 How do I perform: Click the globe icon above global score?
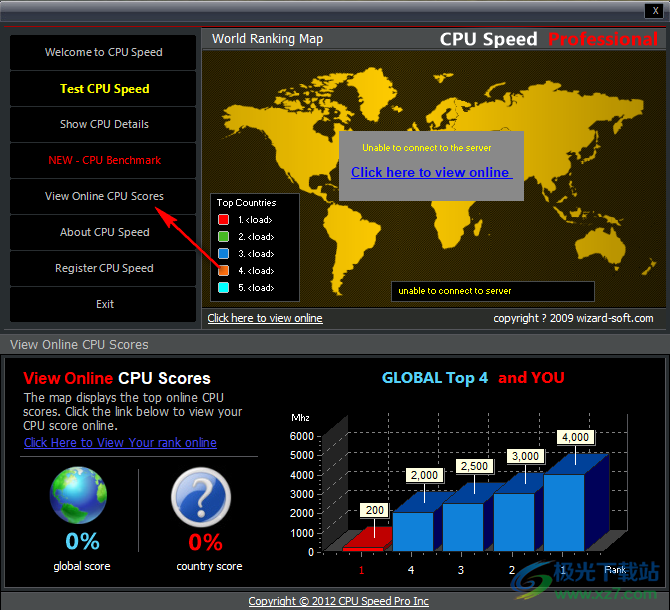point(79,495)
